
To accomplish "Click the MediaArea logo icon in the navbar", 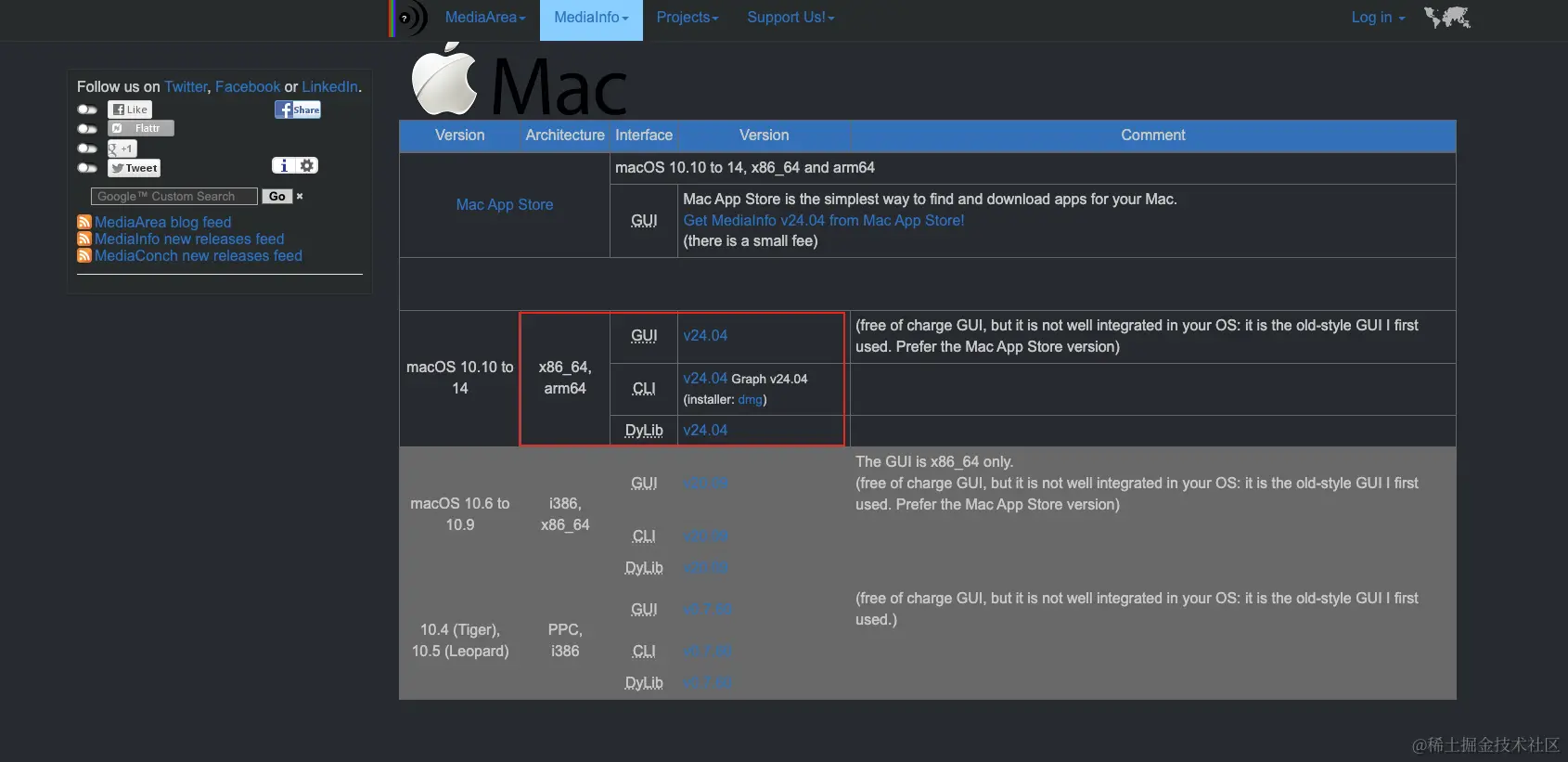I will pyautogui.click(x=409, y=18).
